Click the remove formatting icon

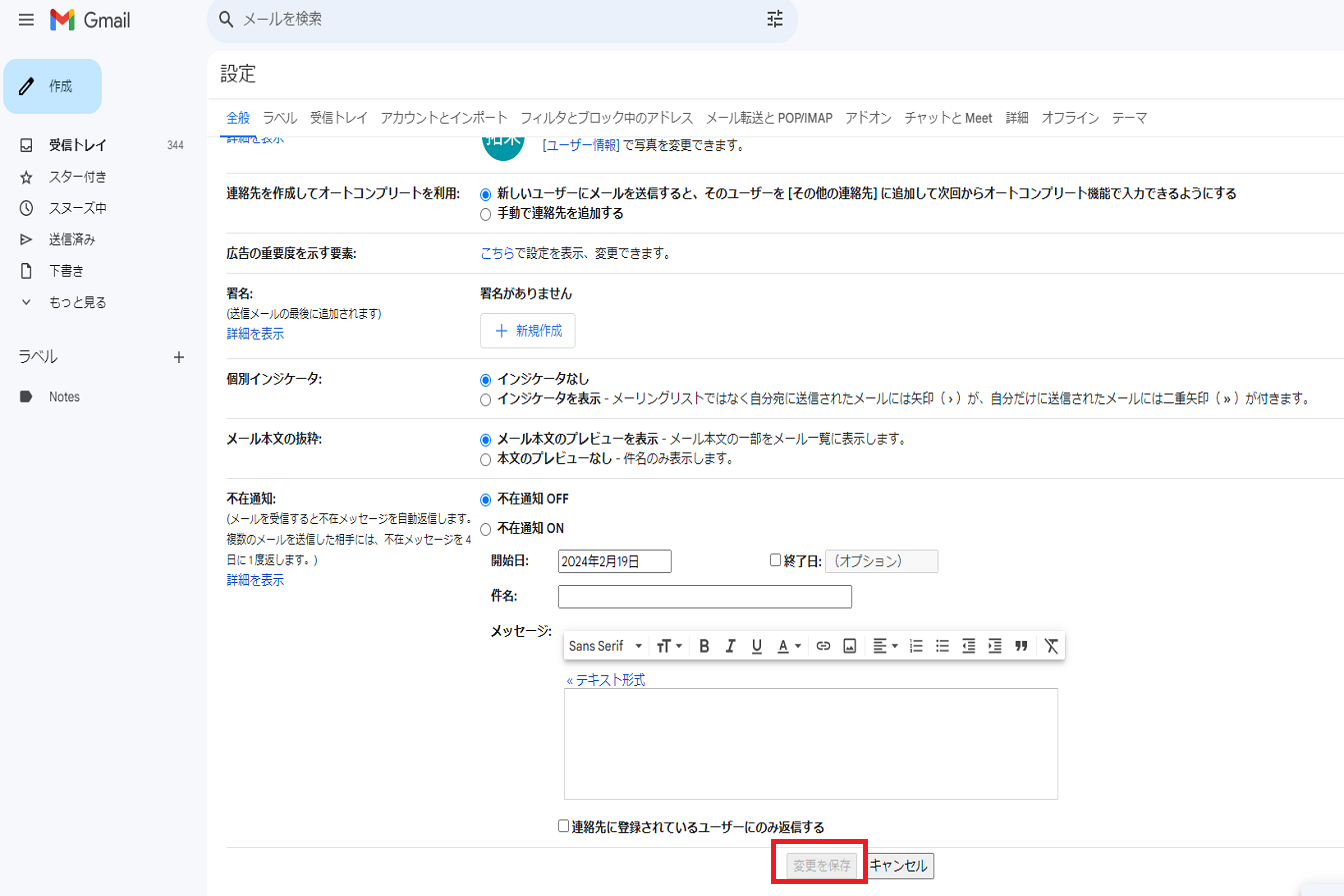[1050, 646]
